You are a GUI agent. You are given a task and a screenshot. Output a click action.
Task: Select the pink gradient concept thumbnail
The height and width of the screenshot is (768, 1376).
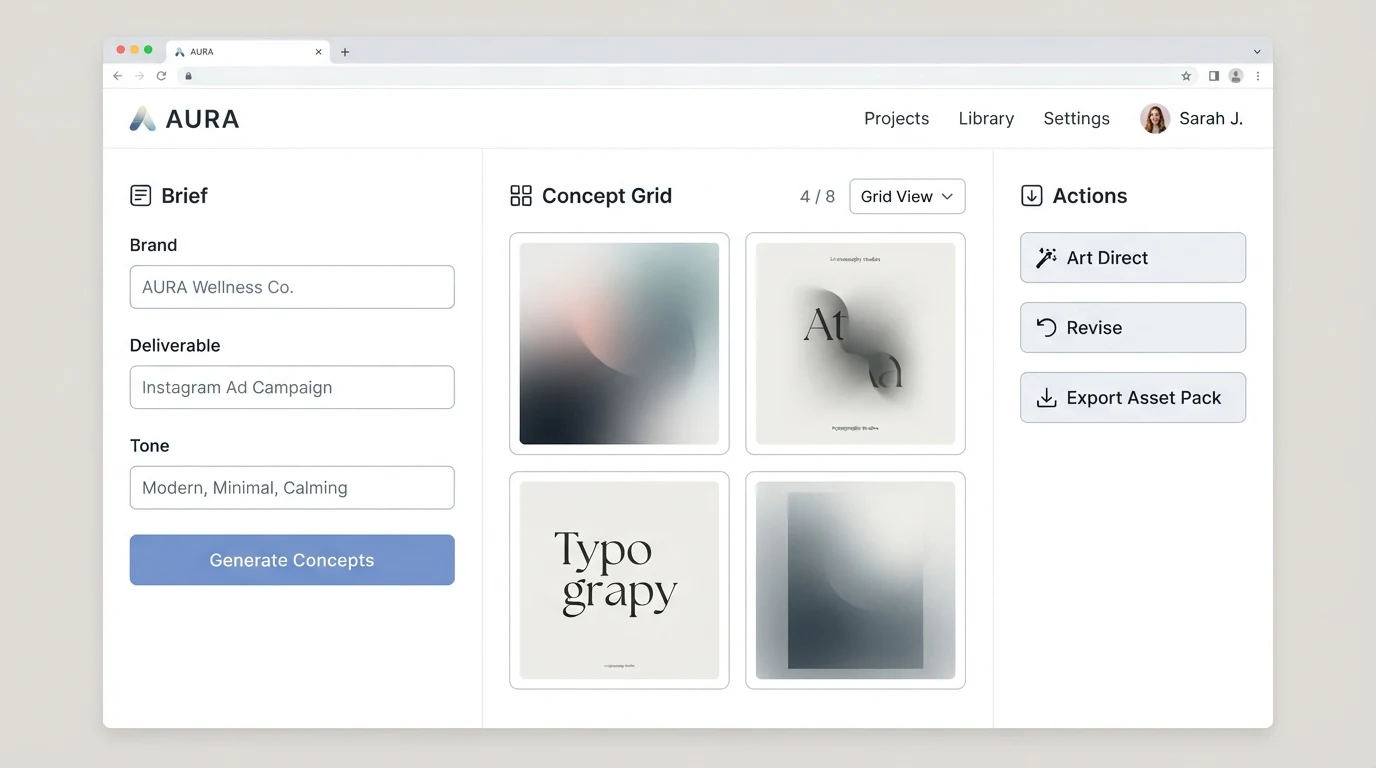tap(619, 344)
